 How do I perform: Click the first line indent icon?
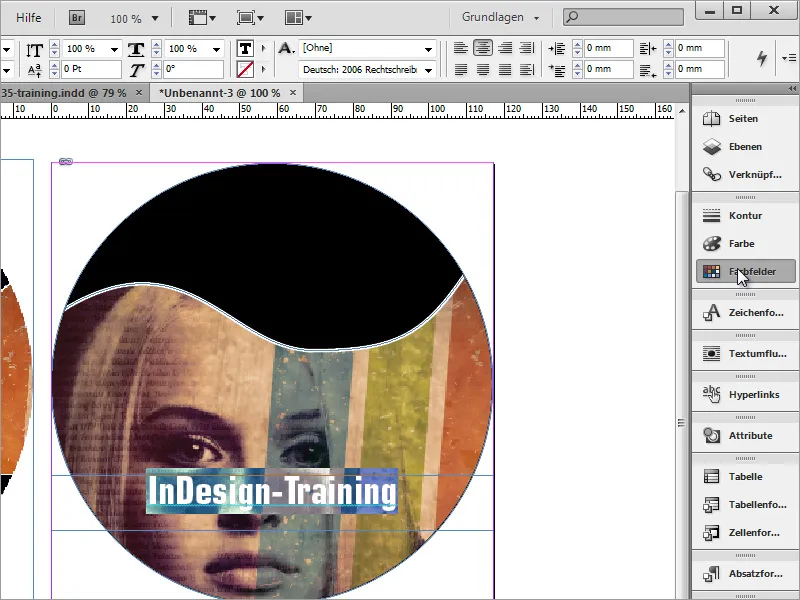click(x=556, y=70)
